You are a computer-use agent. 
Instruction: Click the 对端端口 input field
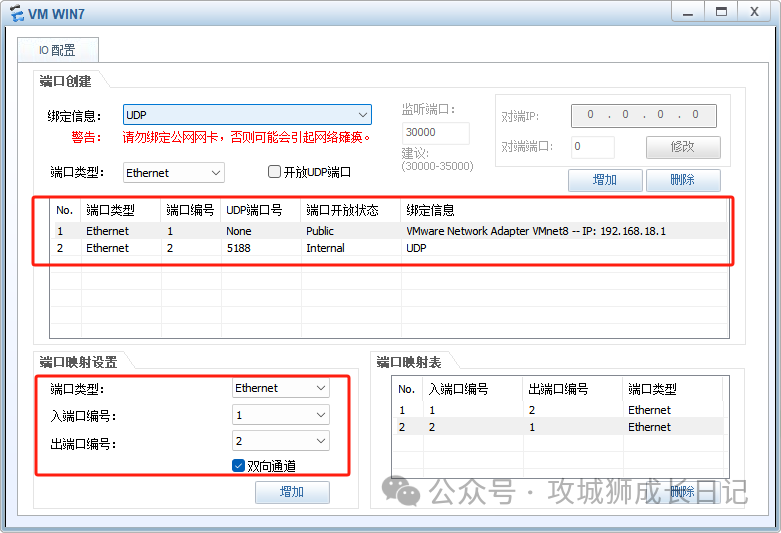coord(592,147)
